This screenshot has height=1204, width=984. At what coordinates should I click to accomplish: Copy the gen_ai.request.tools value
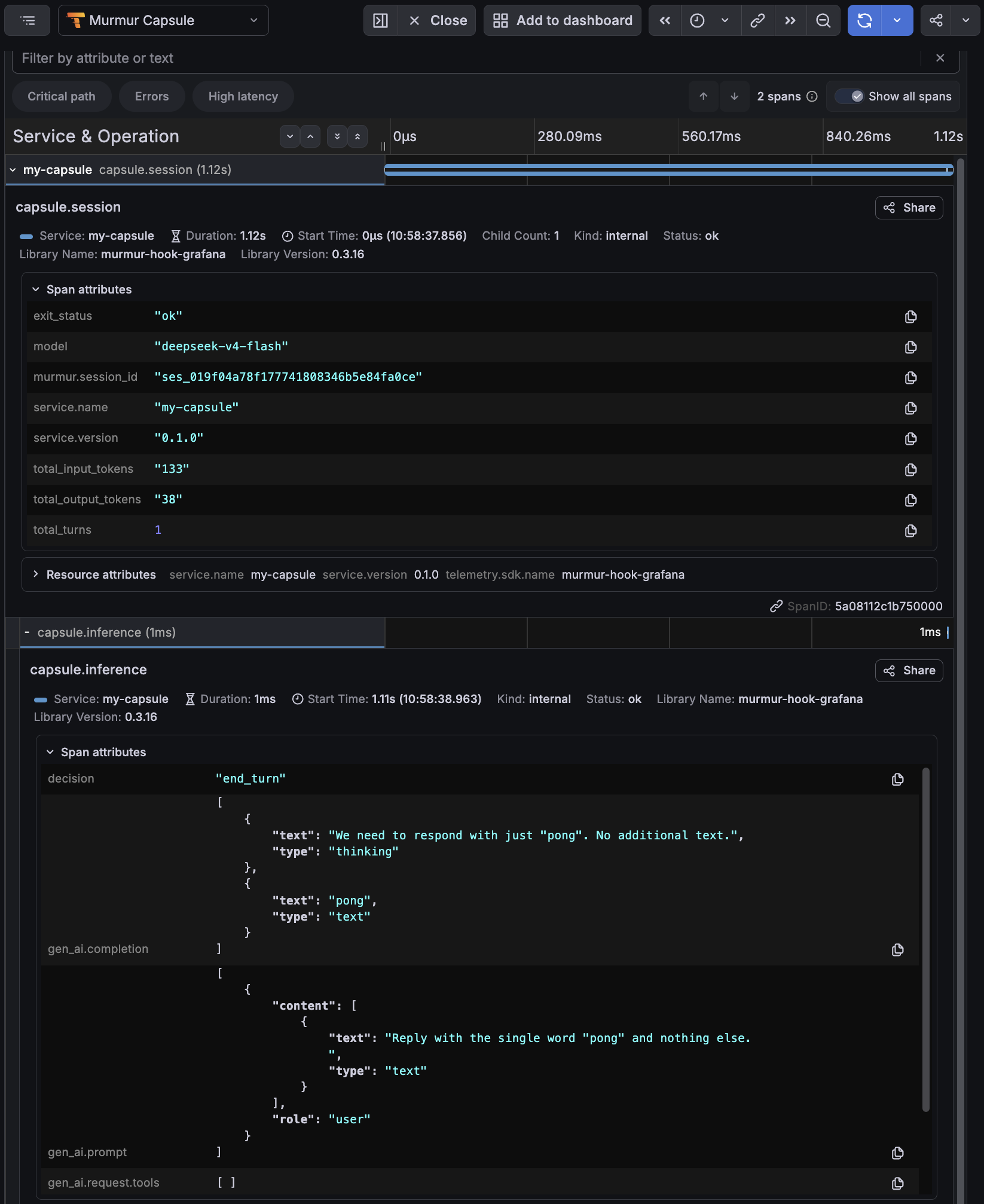tap(897, 1183)
